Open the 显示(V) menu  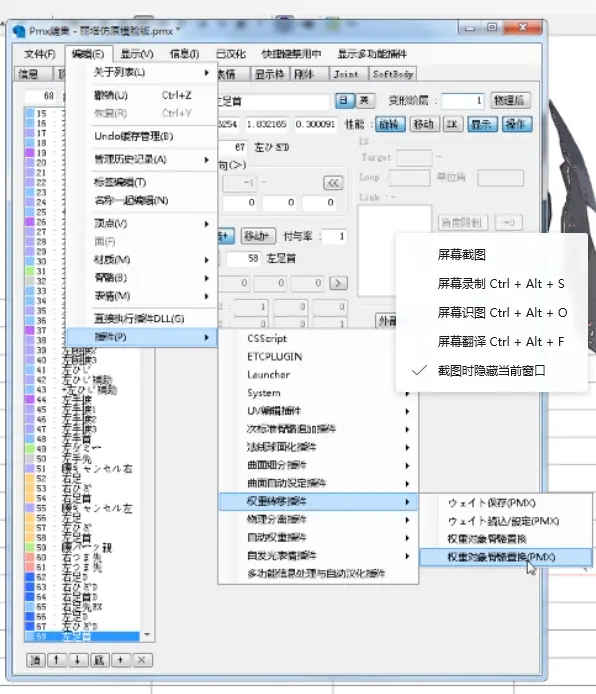pos(137,54)
